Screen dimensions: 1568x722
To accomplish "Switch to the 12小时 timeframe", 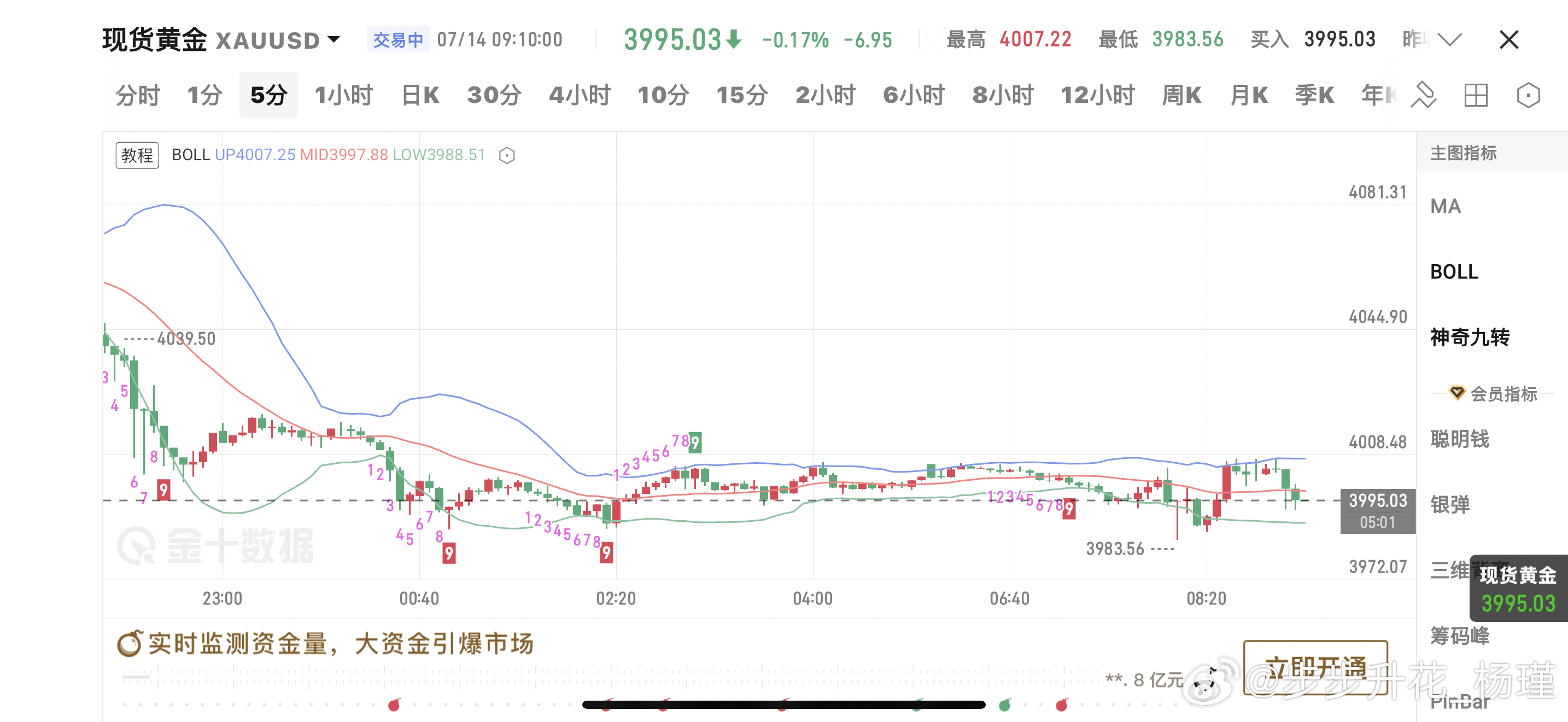I will pos(1097,95).
